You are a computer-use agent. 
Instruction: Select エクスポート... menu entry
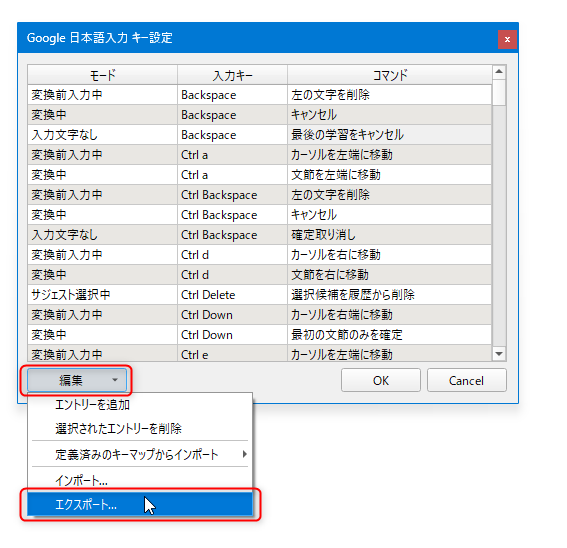[140, 504]
